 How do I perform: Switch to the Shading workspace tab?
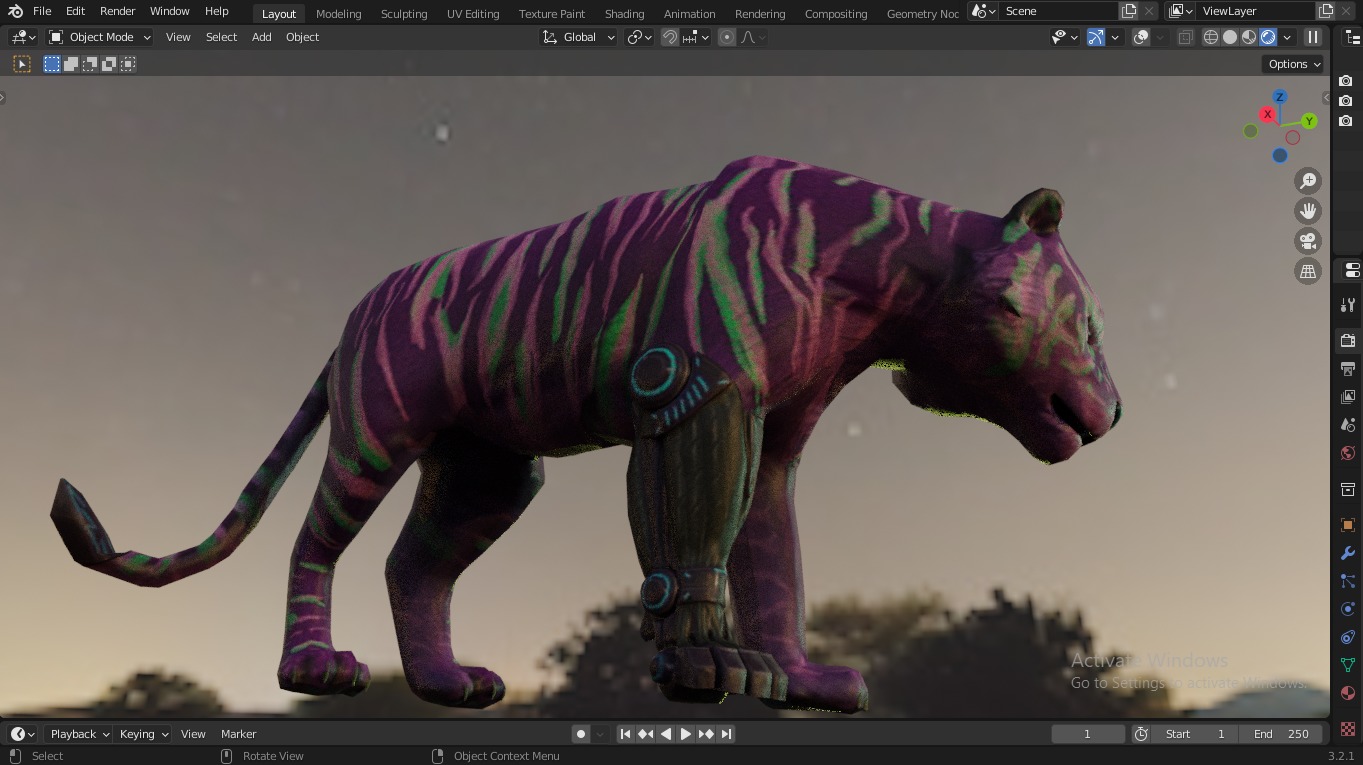[624, 14]
